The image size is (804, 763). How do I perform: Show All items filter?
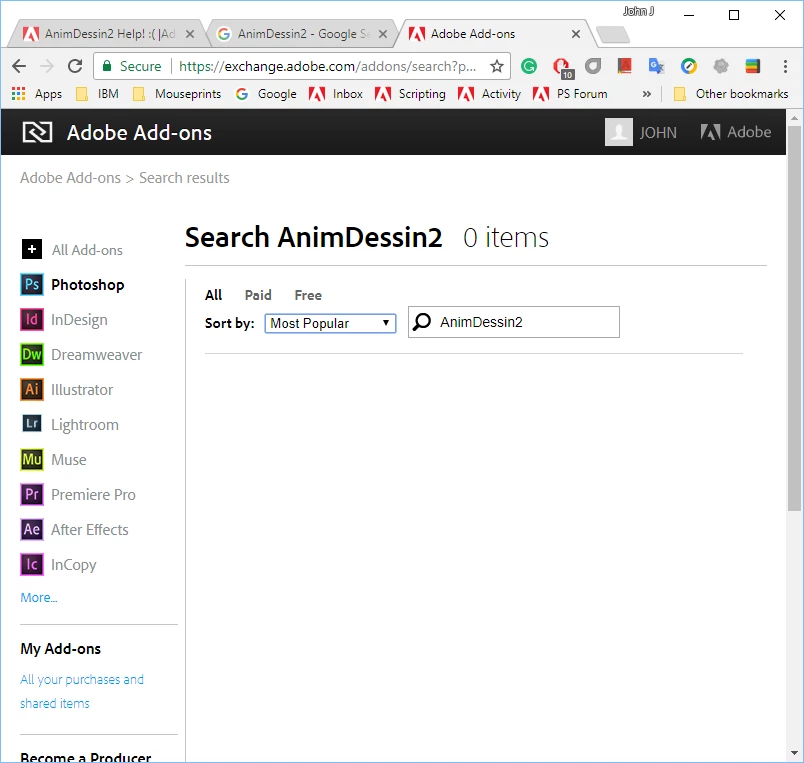213,295
